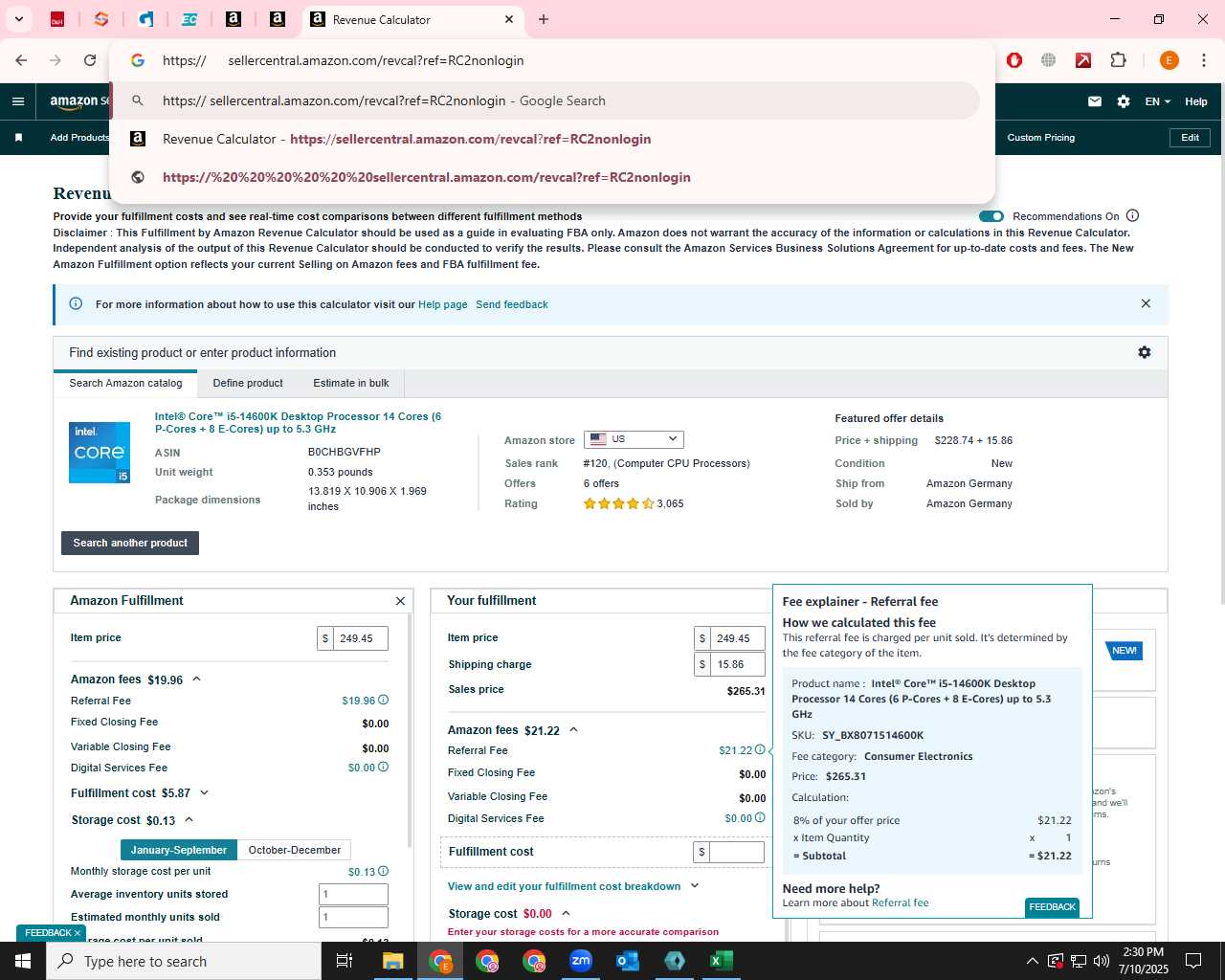Open Excel from the taskbar
The image size is (1225, 980).
722,961
